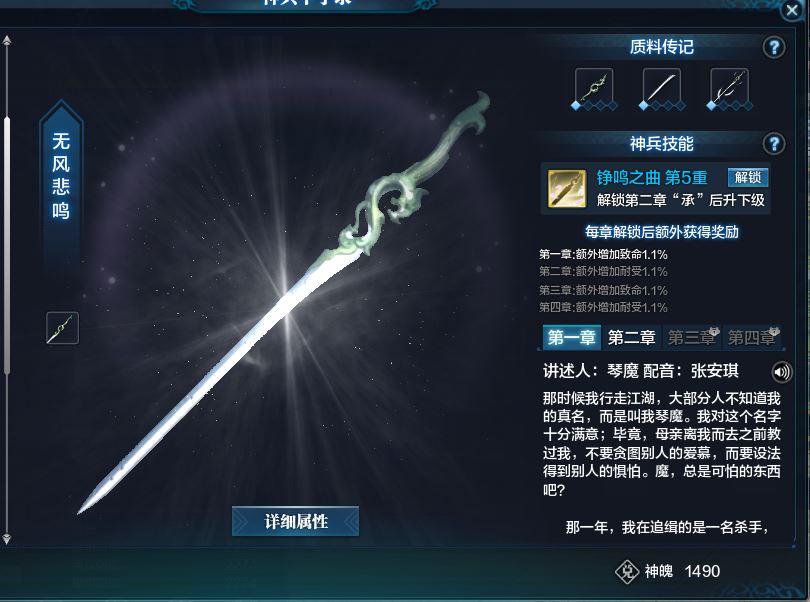The image size is (810, 602).
Task: Switch to 第二章 tab
Action: (x=631, y=337)
